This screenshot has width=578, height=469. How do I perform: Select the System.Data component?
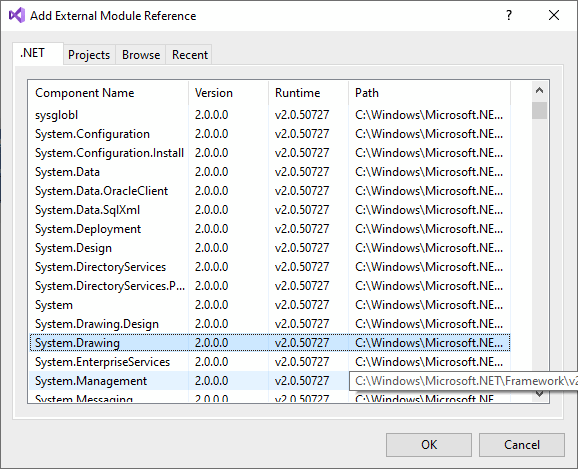point(270,172)
